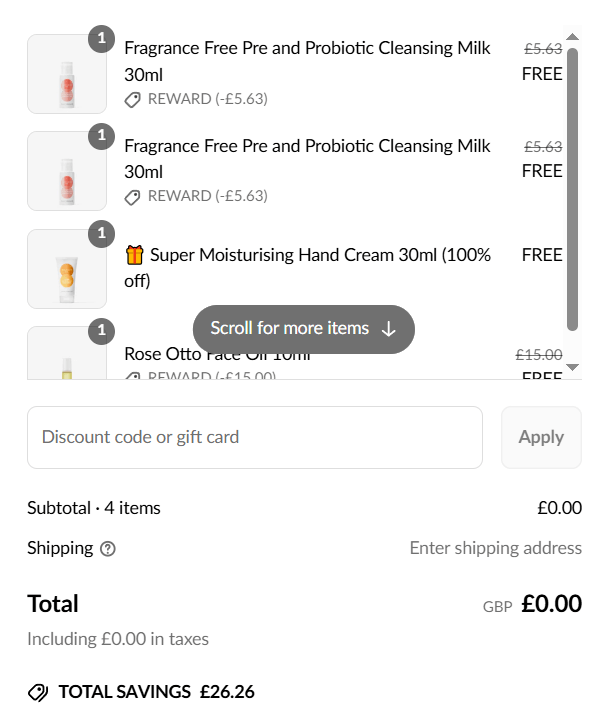Viewport: 613px width, 722px height.
Task: Click the reward tag icon on first Cleansing Milk
Action: [x=133, y=99]
